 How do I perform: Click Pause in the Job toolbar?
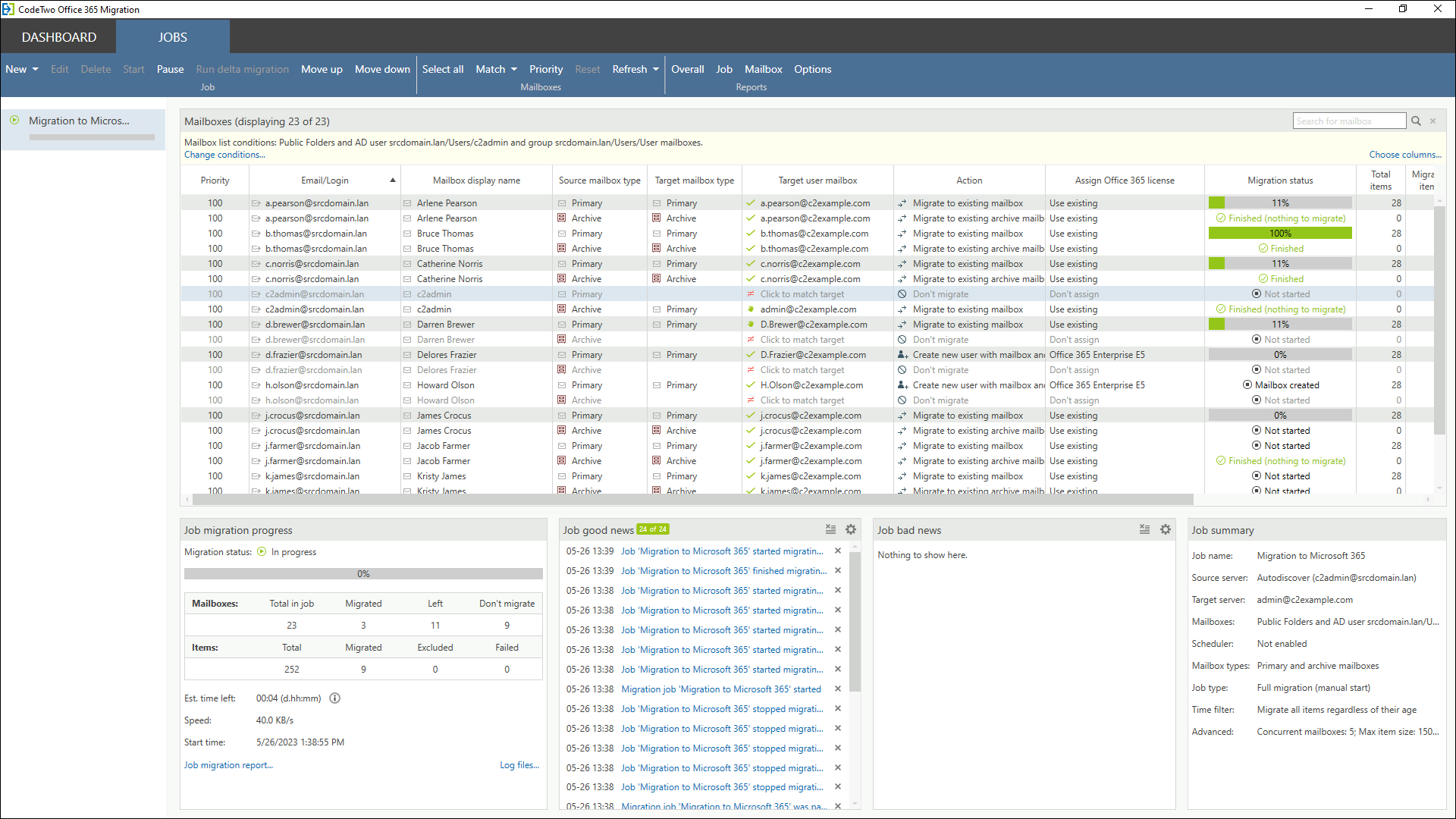tap(170, 69)
